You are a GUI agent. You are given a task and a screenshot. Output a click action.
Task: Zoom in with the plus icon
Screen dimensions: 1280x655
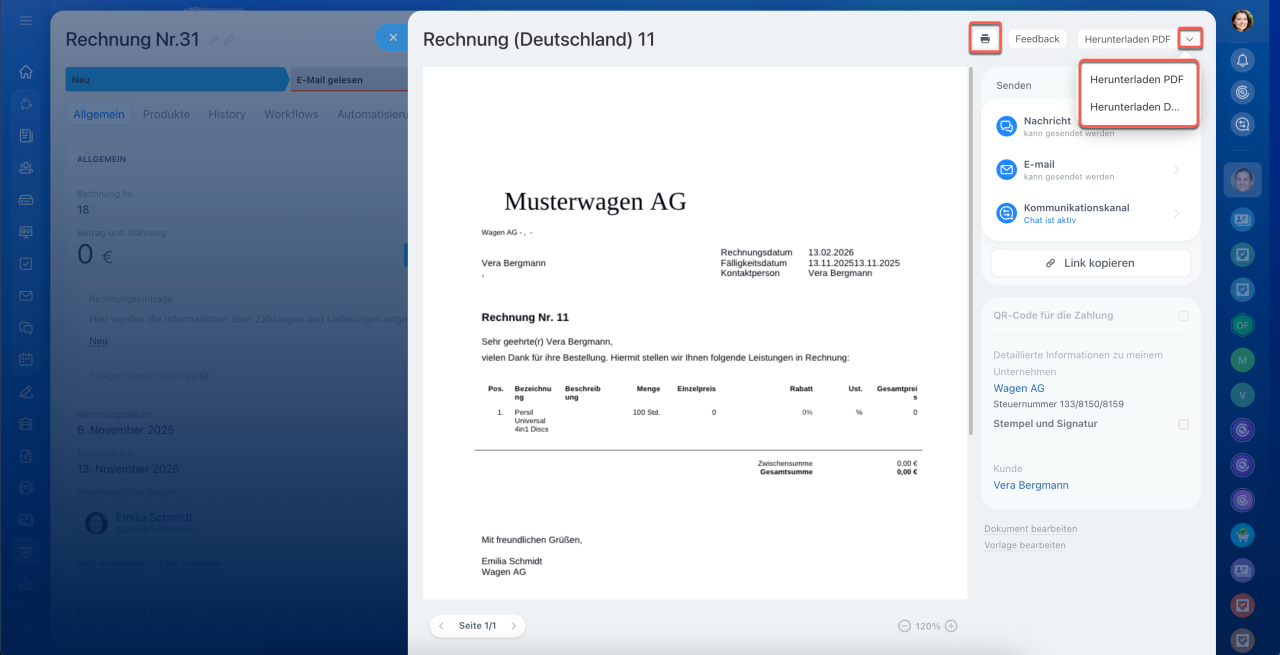point(951,626)
